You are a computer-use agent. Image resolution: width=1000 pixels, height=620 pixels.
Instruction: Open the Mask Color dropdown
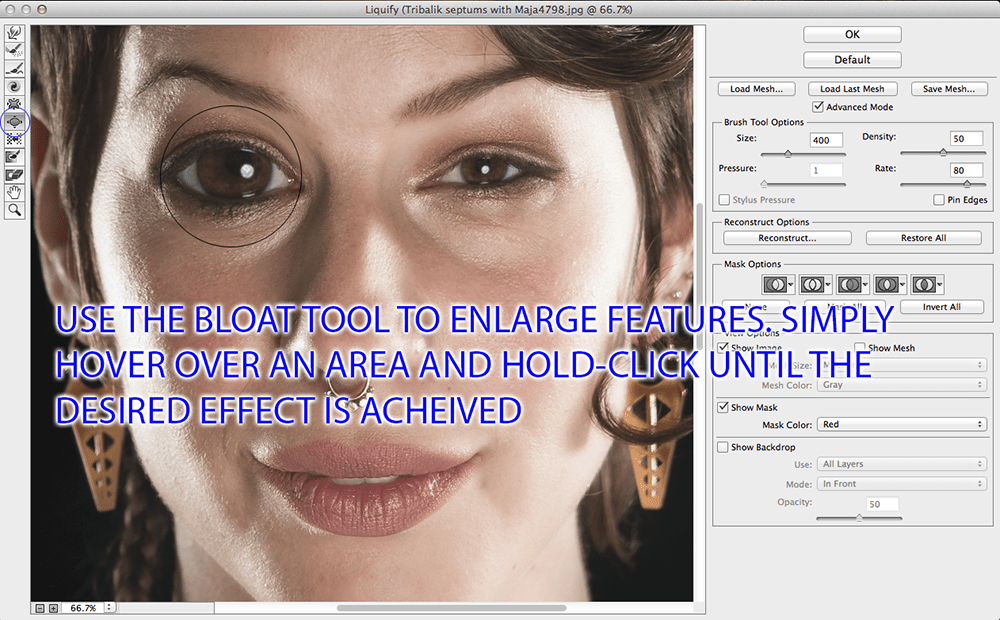902,424
